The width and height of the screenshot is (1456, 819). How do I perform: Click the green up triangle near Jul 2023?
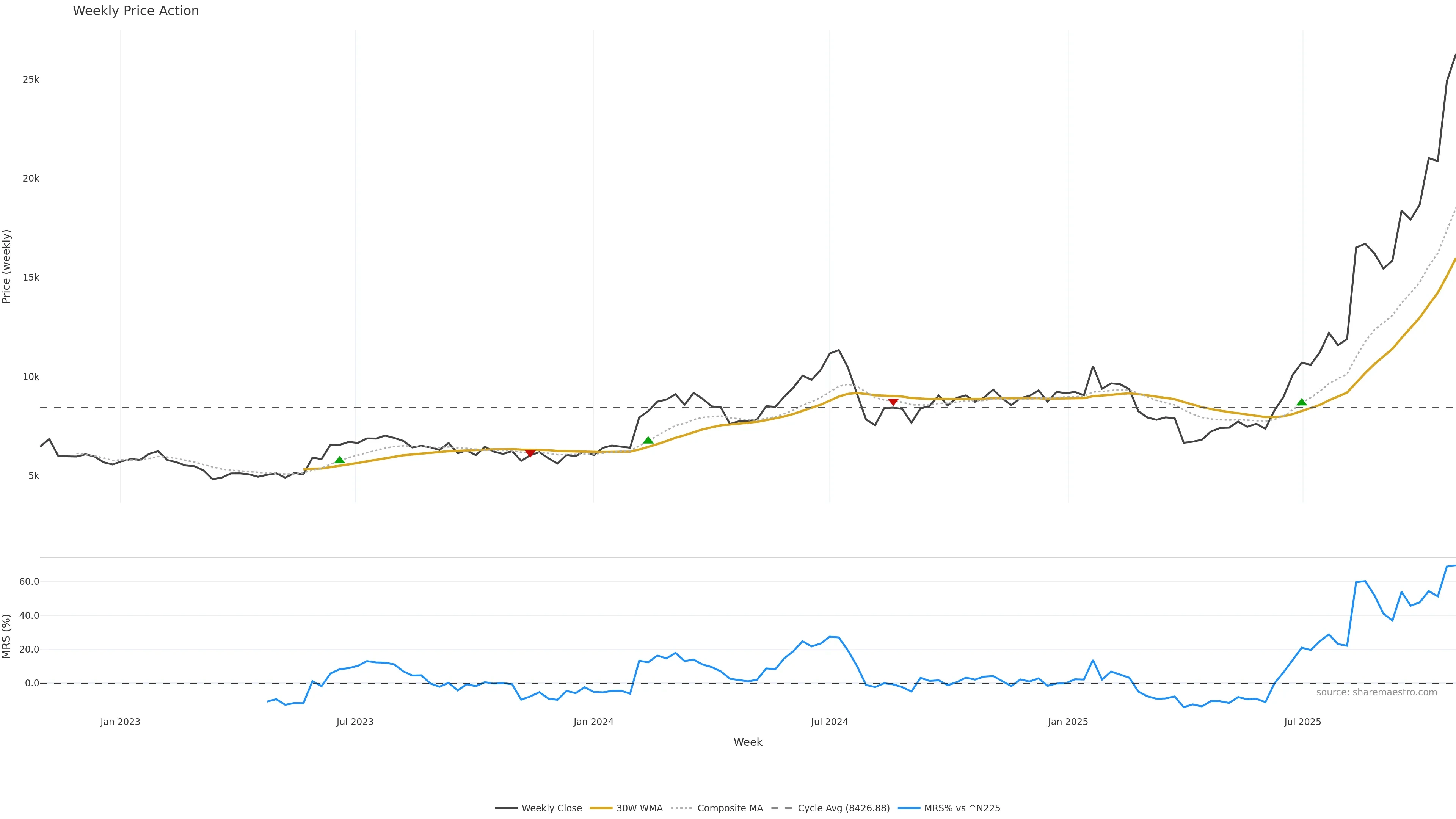[339, 460]
